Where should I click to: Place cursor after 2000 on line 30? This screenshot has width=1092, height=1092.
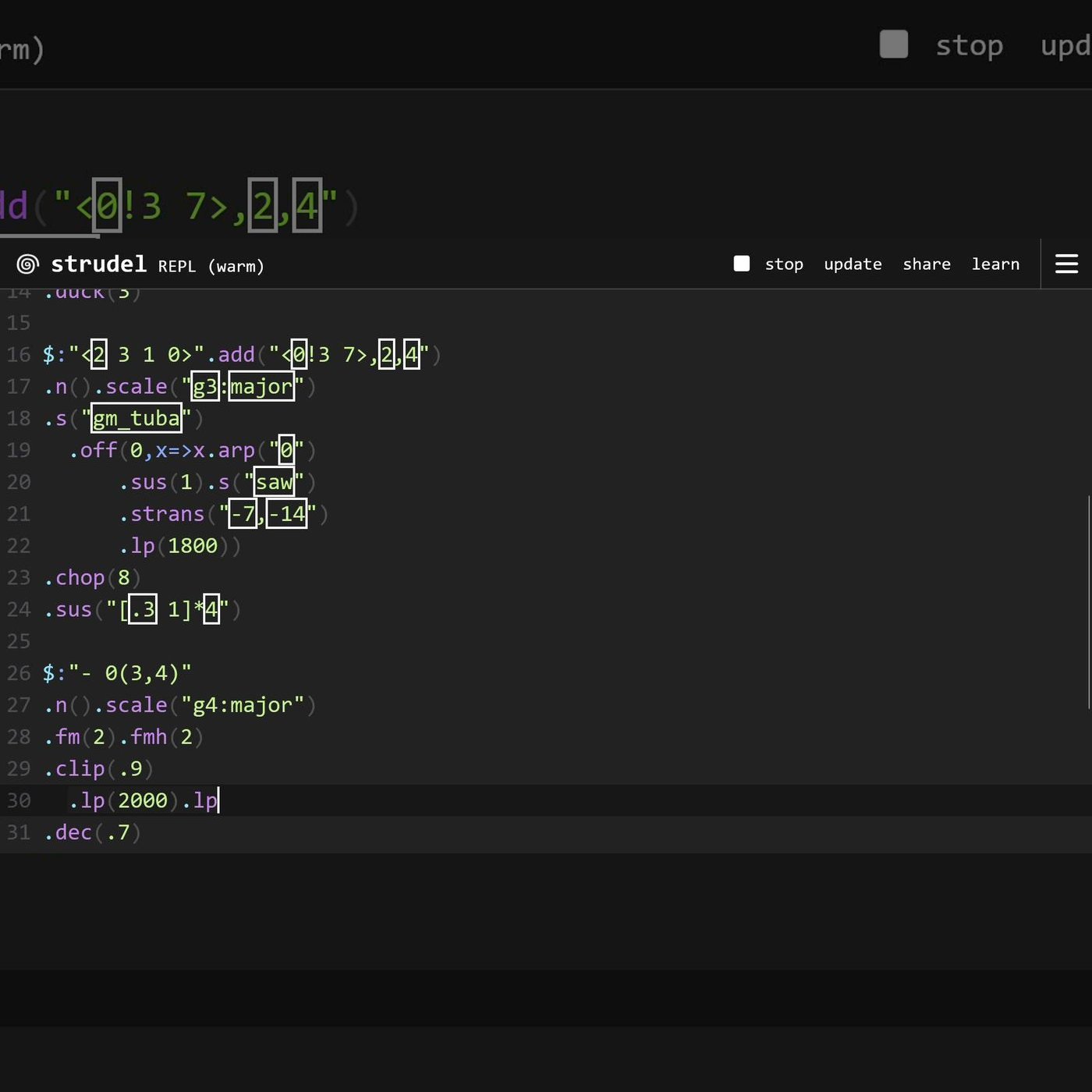coord(168,801)
